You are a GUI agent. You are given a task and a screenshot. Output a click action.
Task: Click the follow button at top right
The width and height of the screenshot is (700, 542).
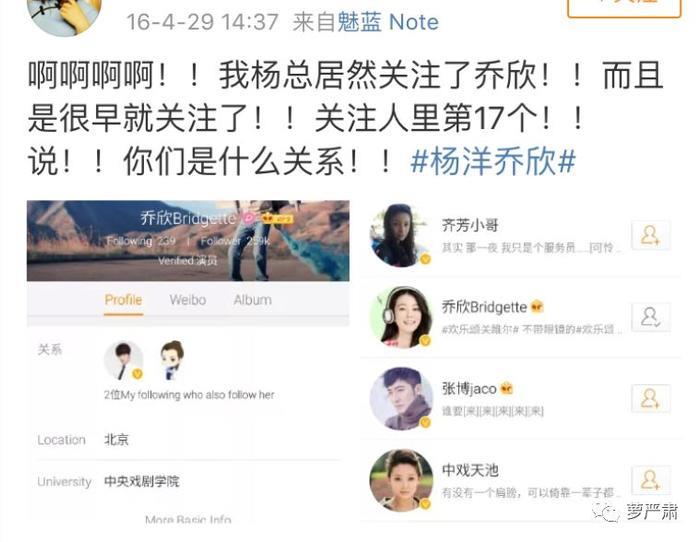tap(624, 7)
